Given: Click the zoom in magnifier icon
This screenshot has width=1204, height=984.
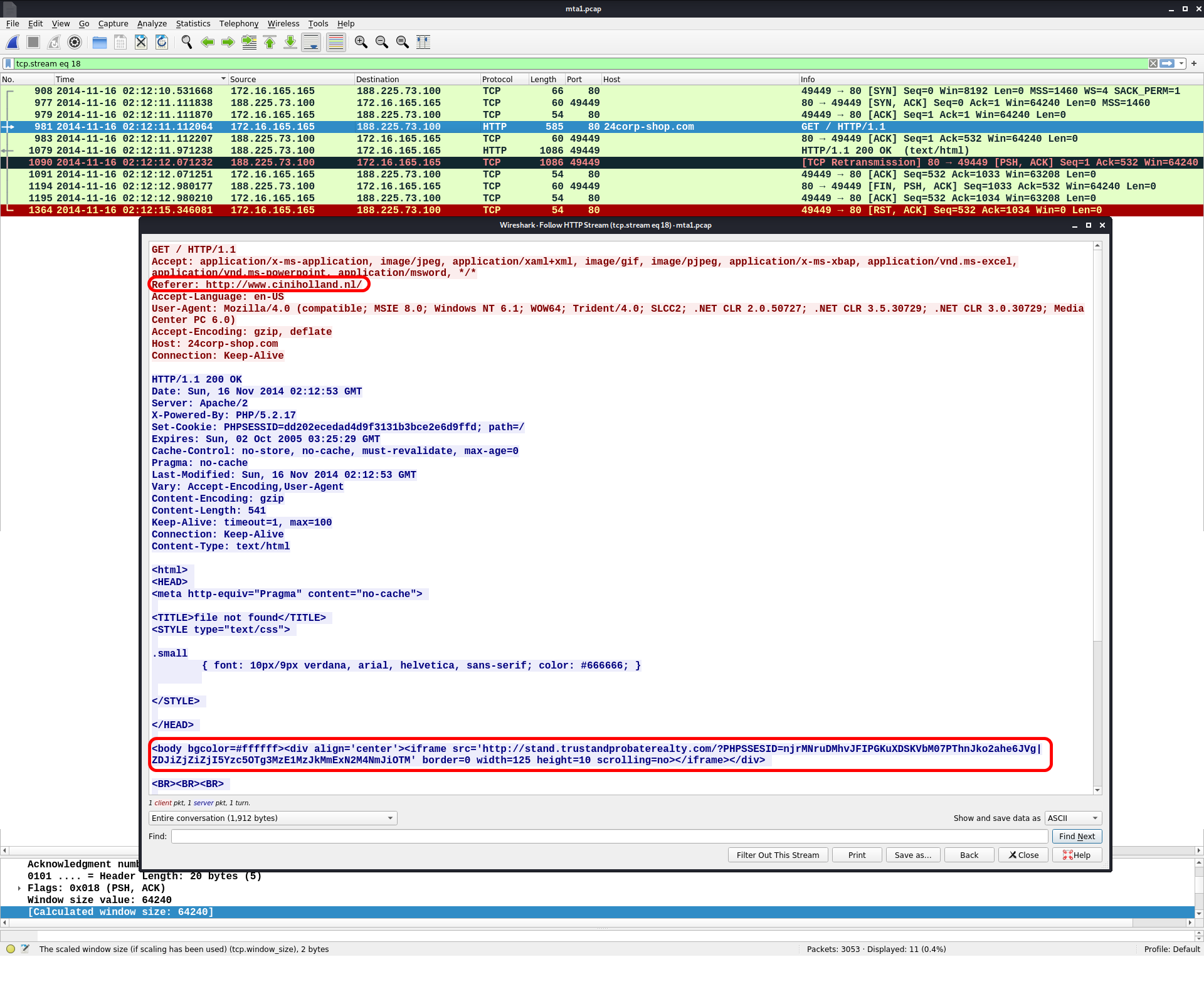Looking at the screenshot, I should [x=361, y=42].
